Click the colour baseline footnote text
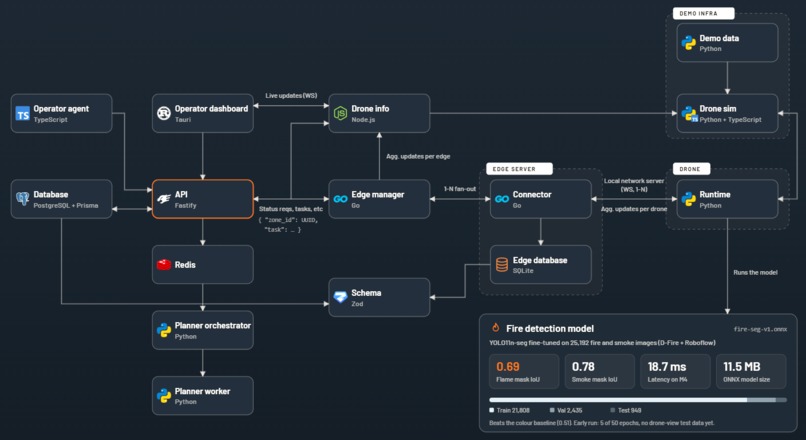This screenshot has width=806, height=440. (x=601, y=423)
